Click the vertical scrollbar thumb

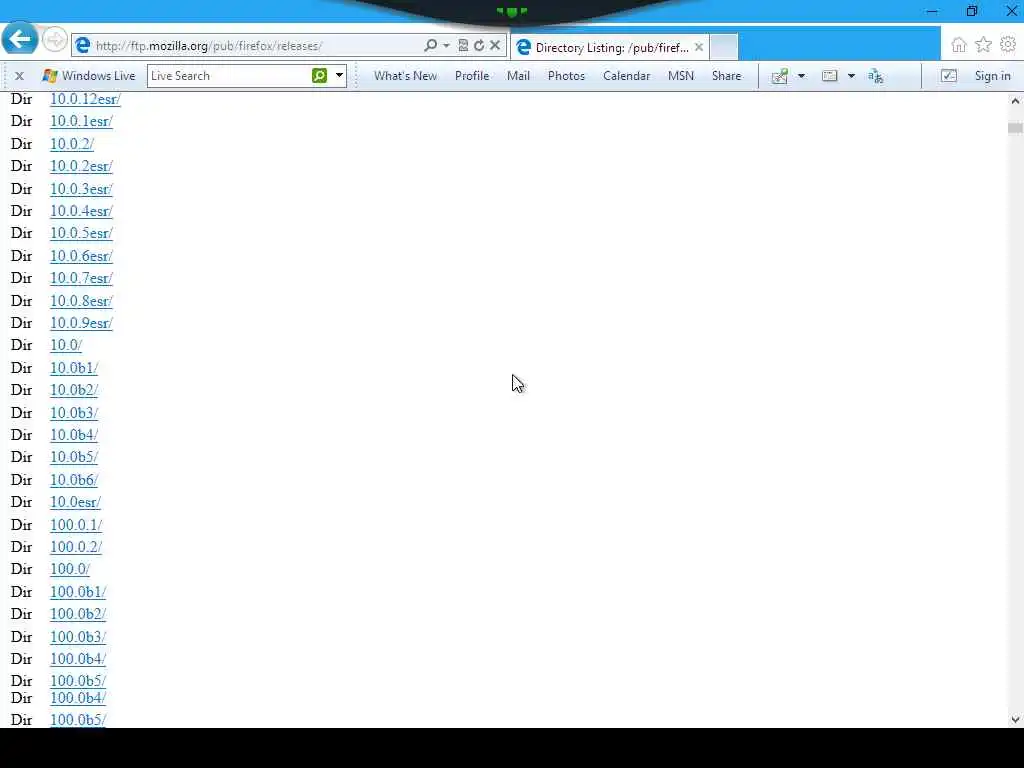[1015, 127]
